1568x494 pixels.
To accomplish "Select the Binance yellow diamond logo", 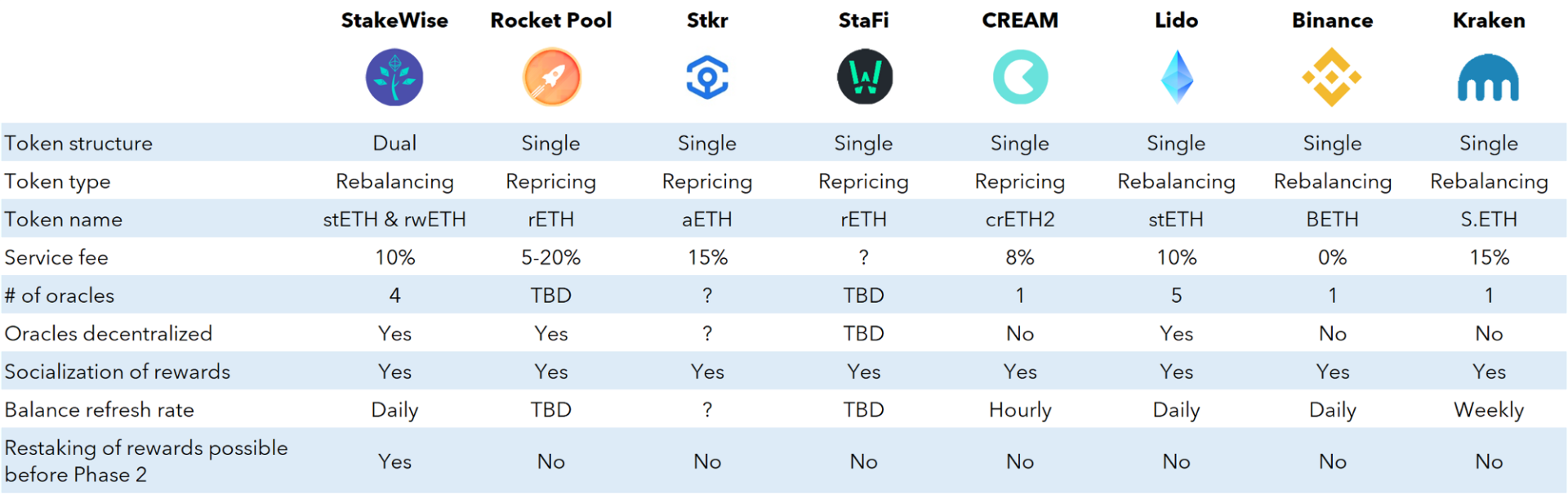I will 1332,78.
